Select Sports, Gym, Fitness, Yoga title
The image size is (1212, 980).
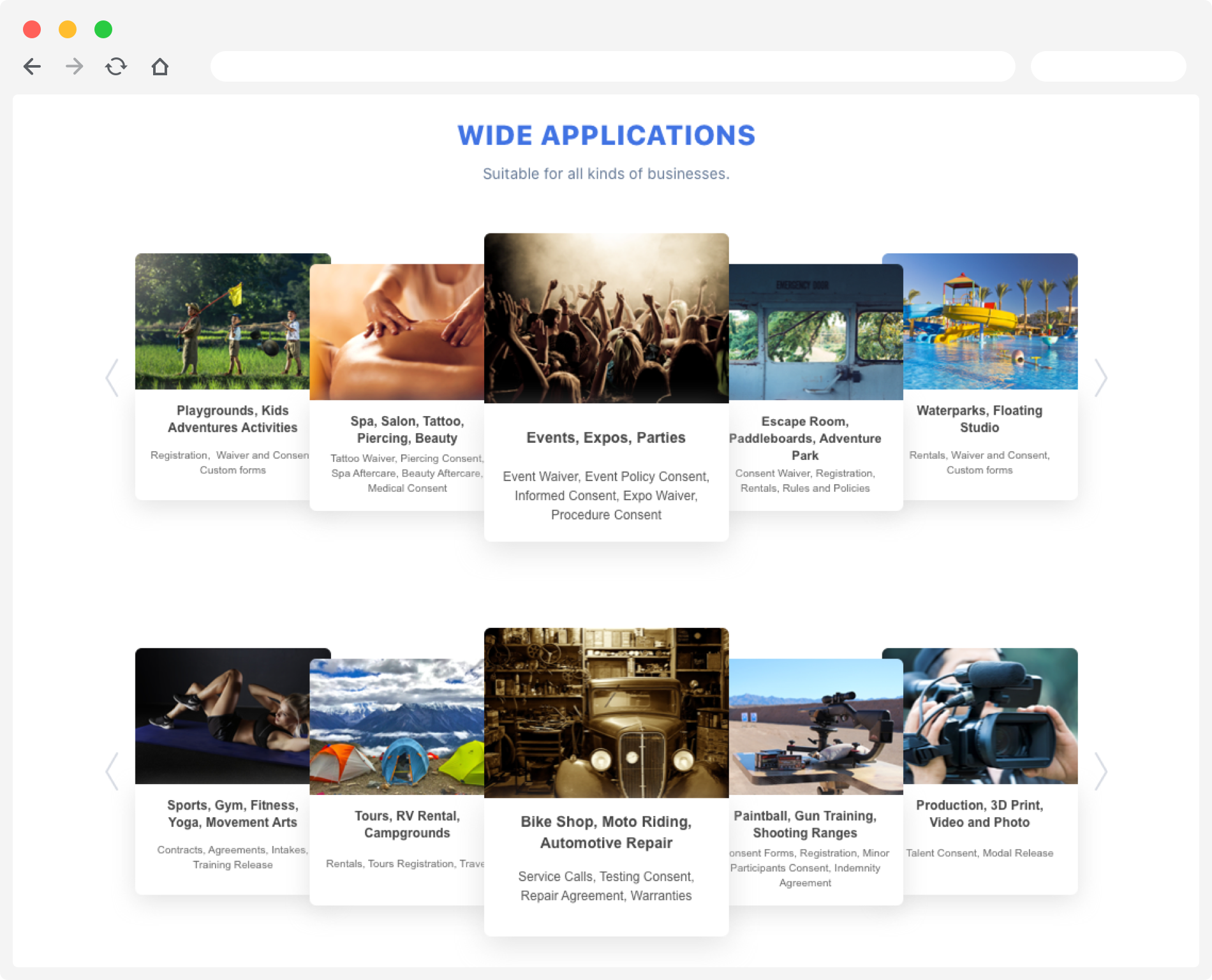pos(233,814)
